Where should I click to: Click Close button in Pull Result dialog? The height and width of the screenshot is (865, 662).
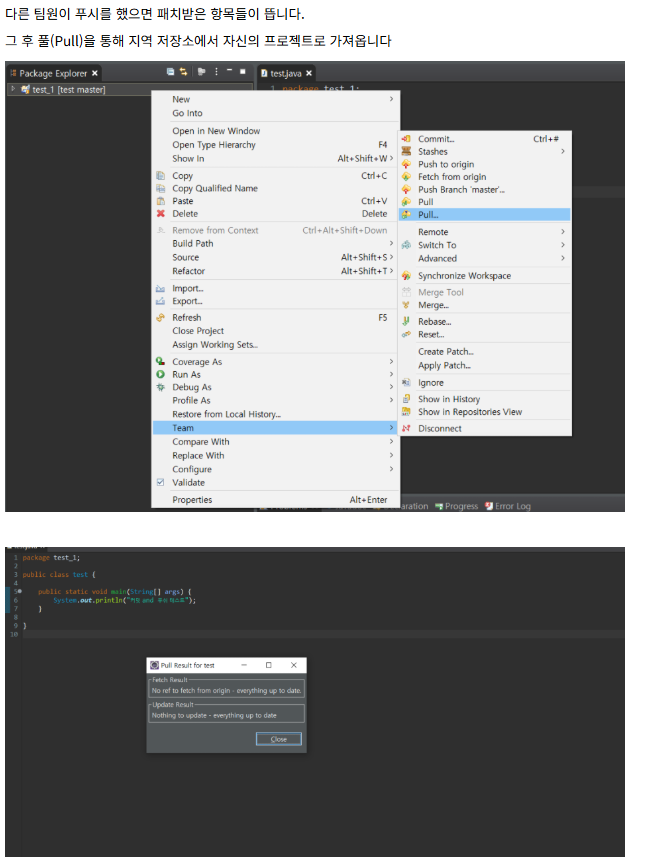(x=279, y=739)
